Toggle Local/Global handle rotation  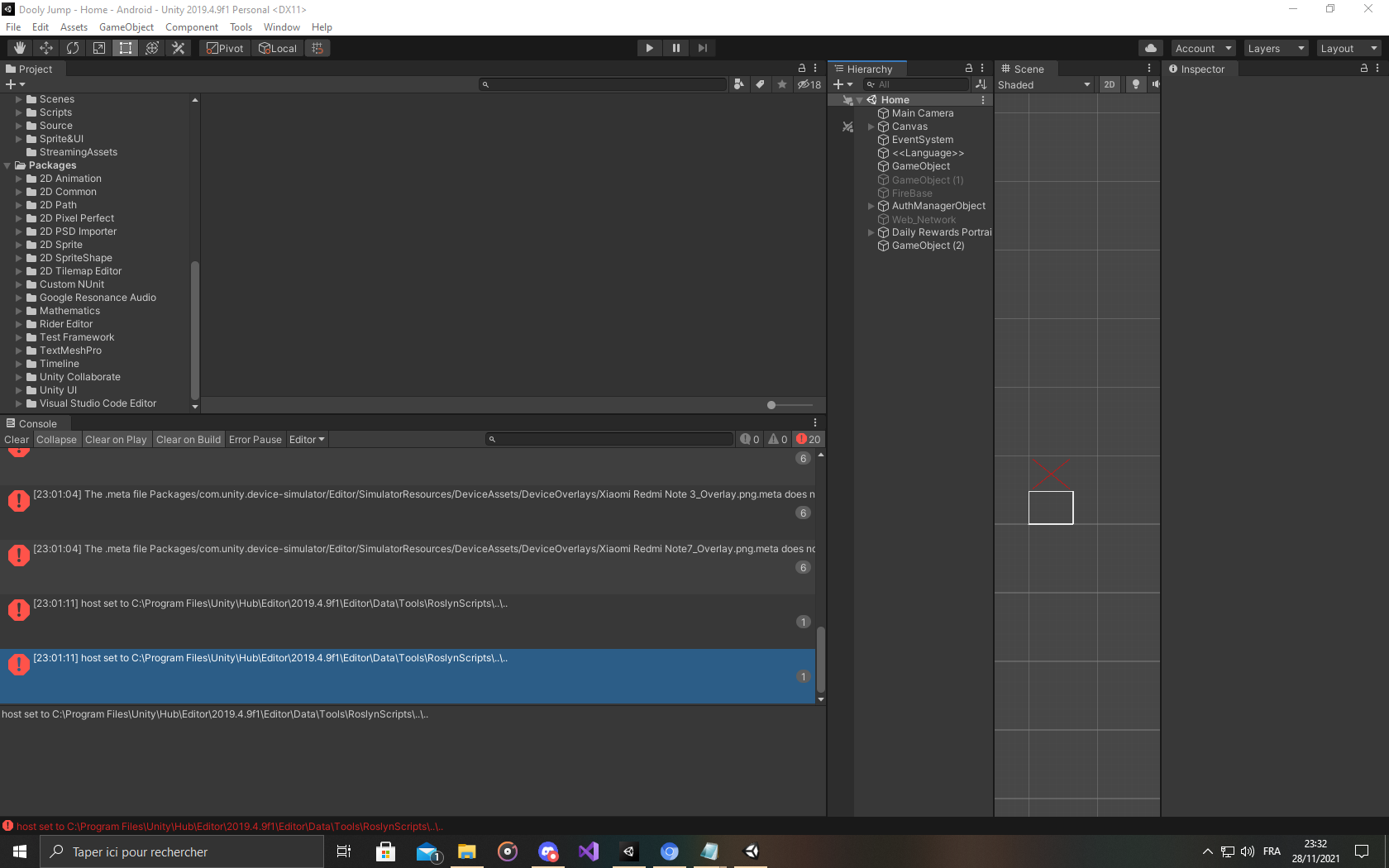click(x=278, y=48)
